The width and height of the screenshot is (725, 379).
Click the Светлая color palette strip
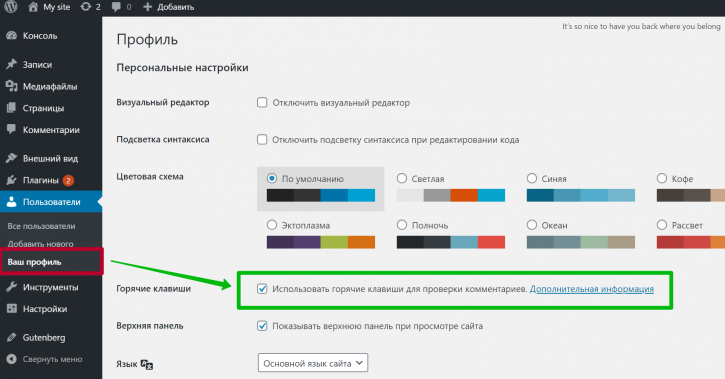pyautogui.click(x=450, y=195)
